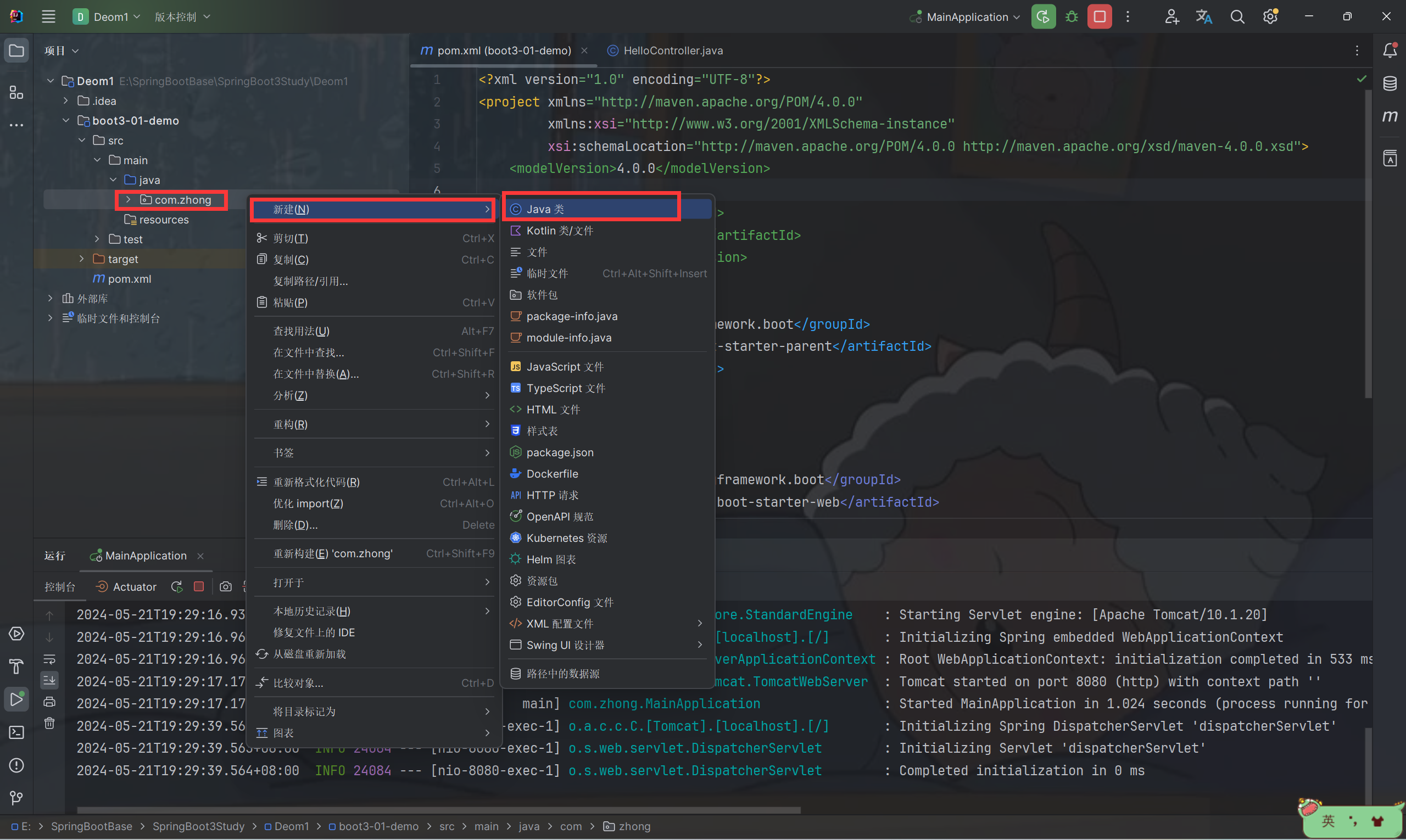This screenshot has height=840, width=1406.
Task: Toggle soft-wrap in console
Action: [x=50, y=659]
